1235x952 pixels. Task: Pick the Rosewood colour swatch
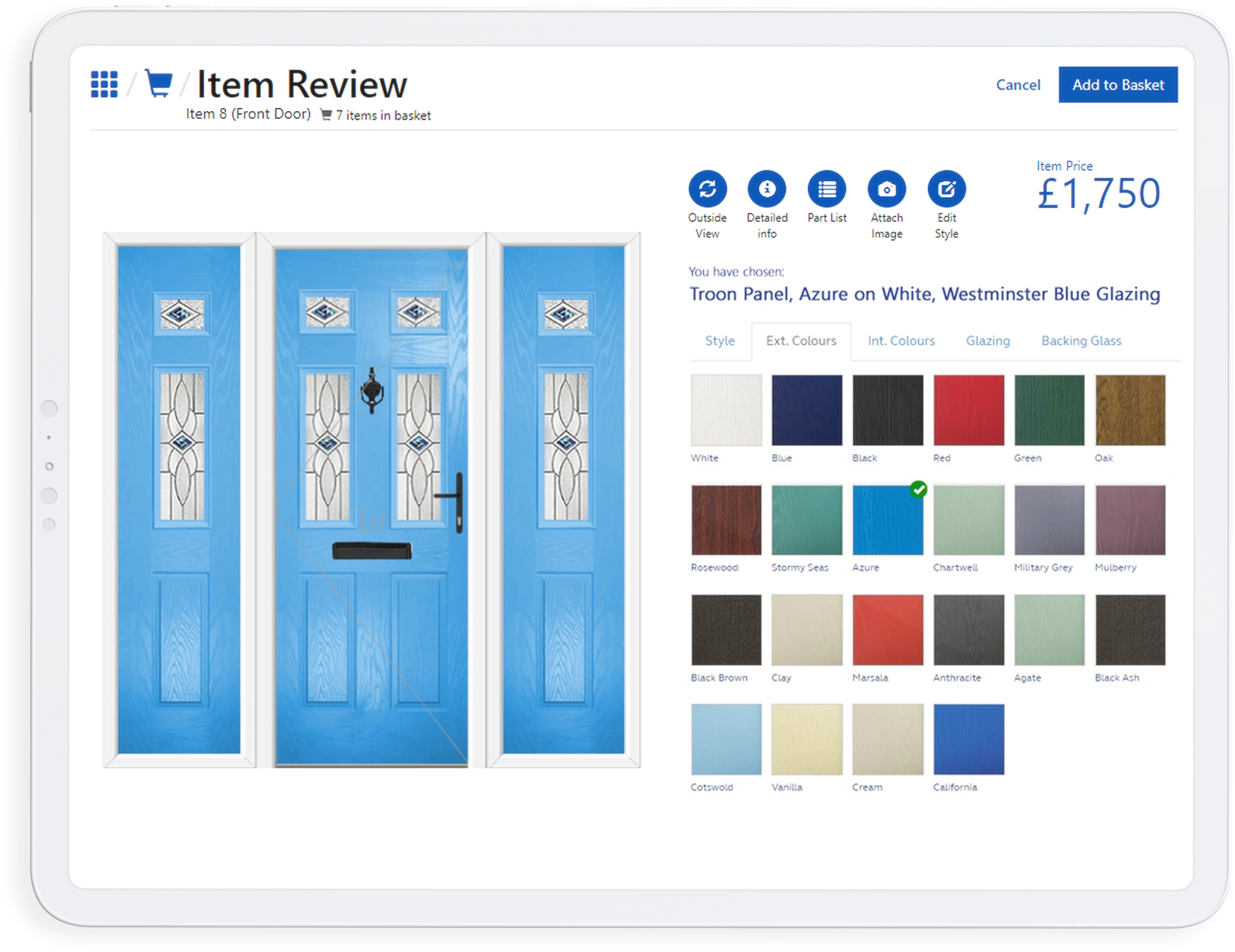click(726, 519)
